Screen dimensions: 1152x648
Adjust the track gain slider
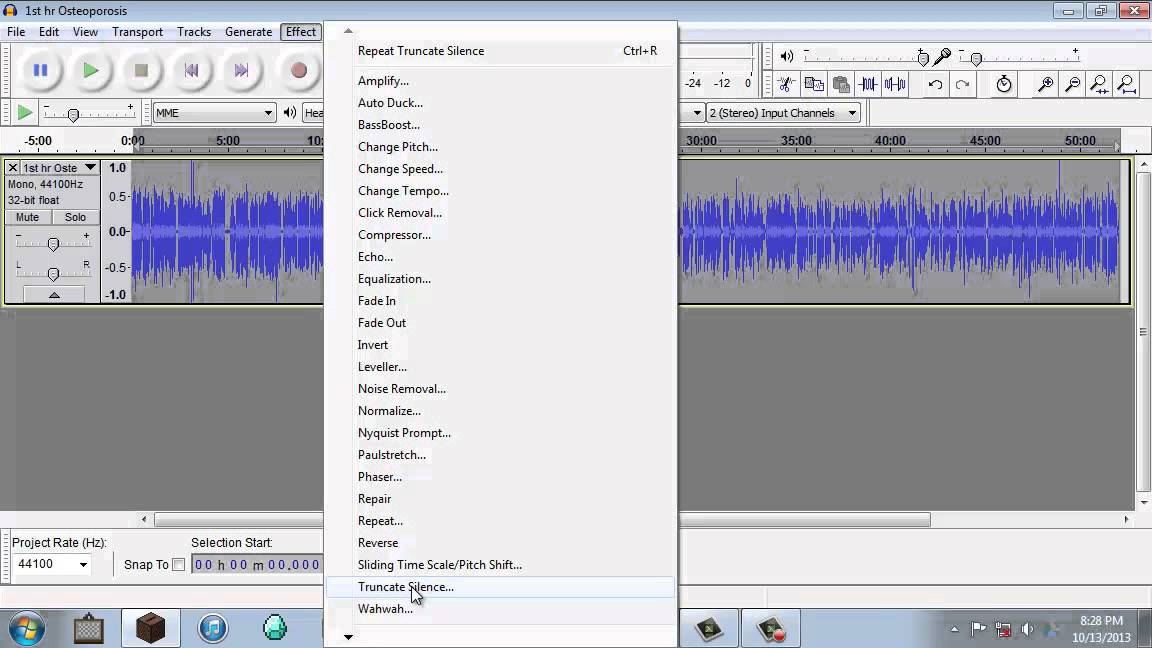point(53,243)
